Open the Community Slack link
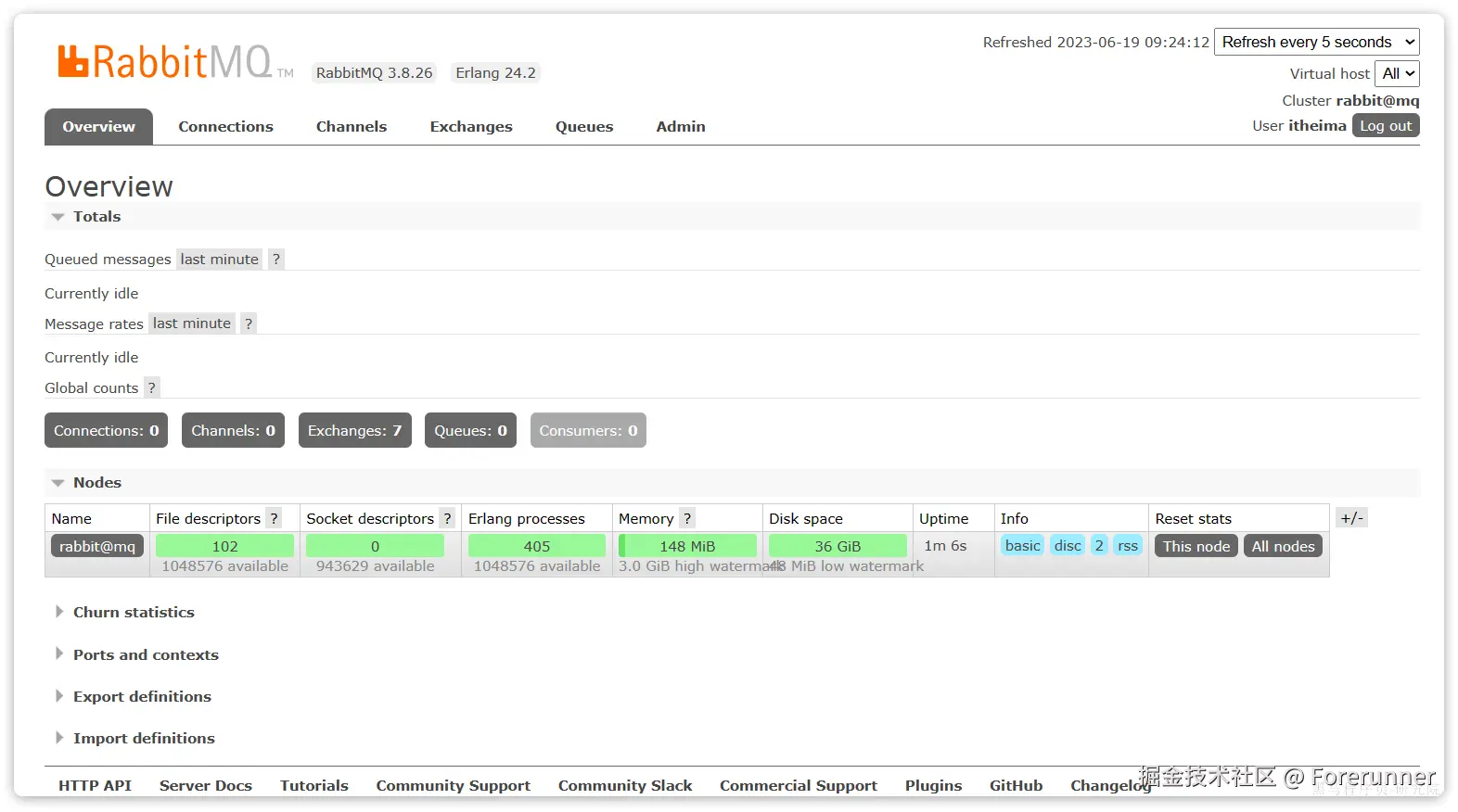The height and width of the screenshot is (812, 1458). [625, 785]
